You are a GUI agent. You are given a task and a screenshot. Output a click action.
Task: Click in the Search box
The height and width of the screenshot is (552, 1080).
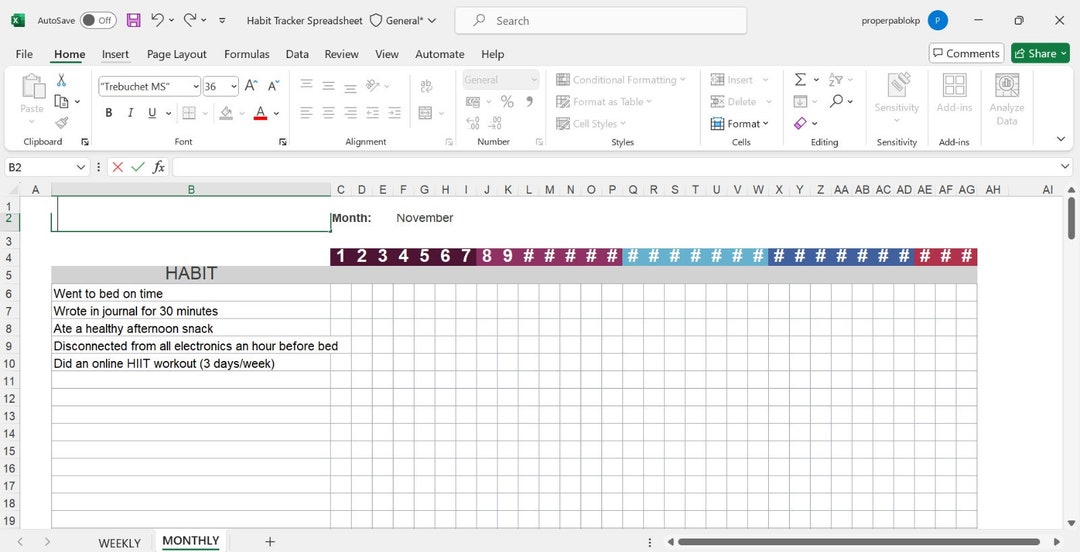pos(601,21)
